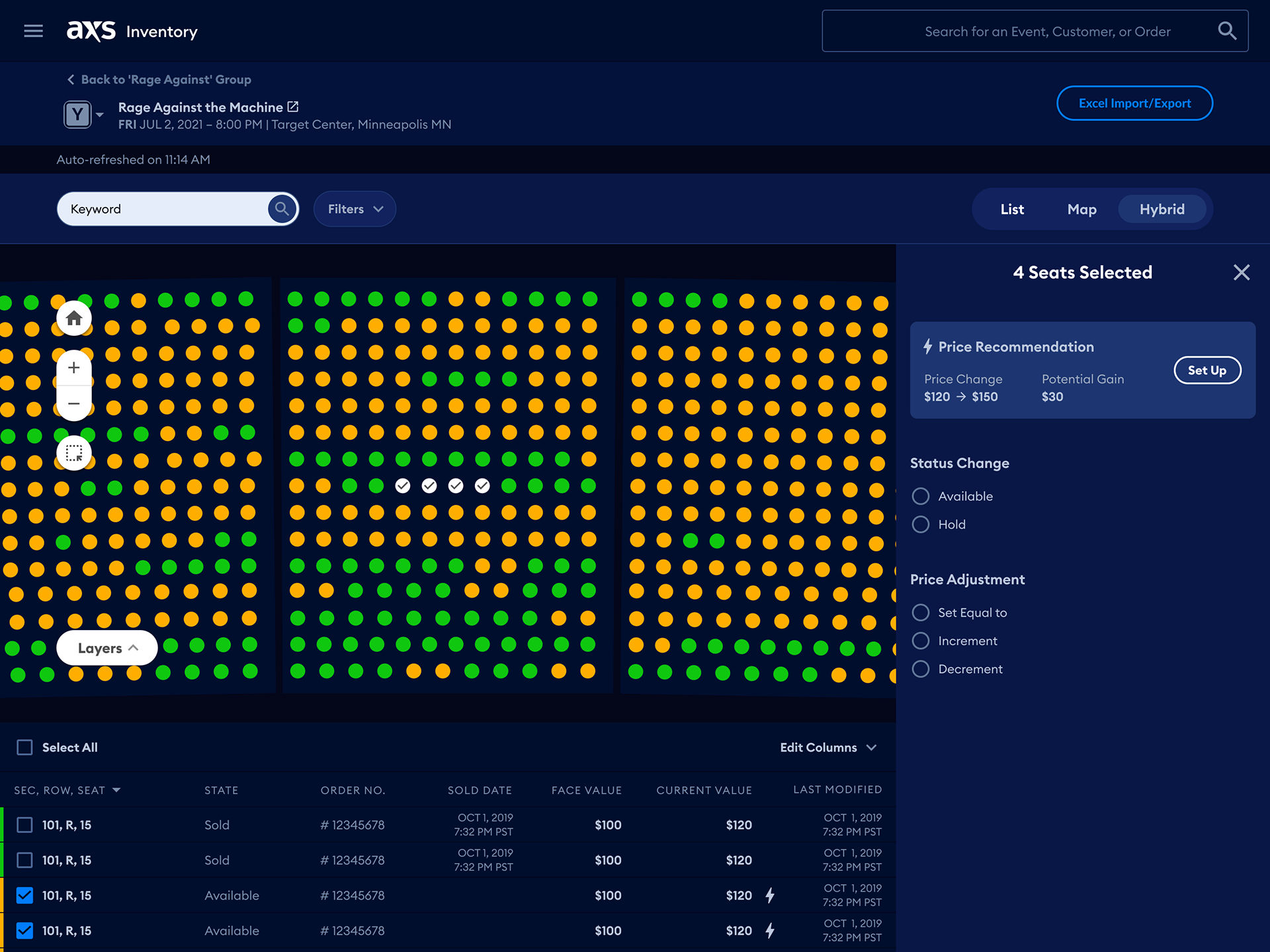1270x952 pixels.
Task: Click the $120 → $150 price change value
Action: coord(961,397)
